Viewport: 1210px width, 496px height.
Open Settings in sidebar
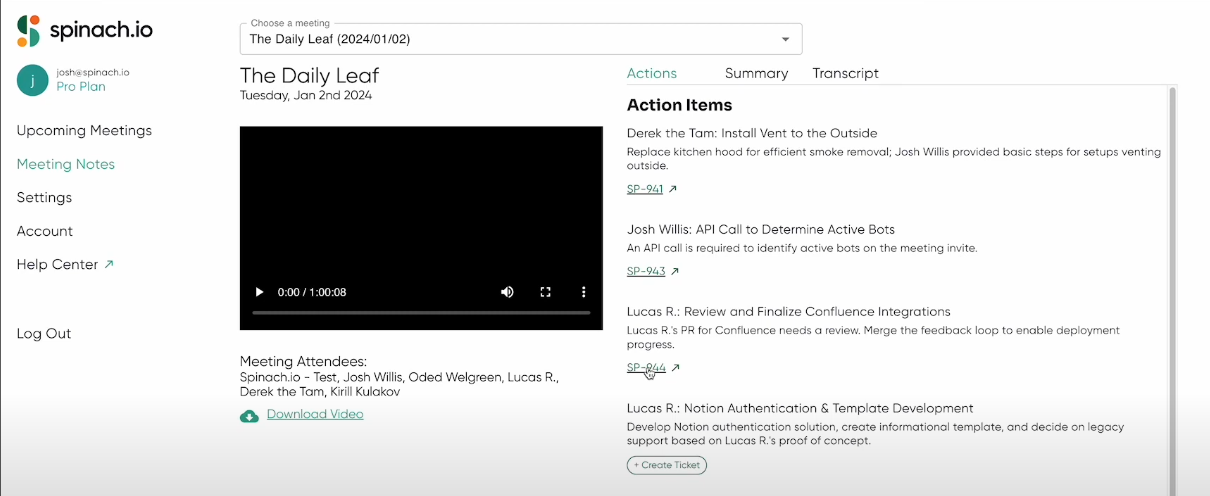(x=44, y=197)
